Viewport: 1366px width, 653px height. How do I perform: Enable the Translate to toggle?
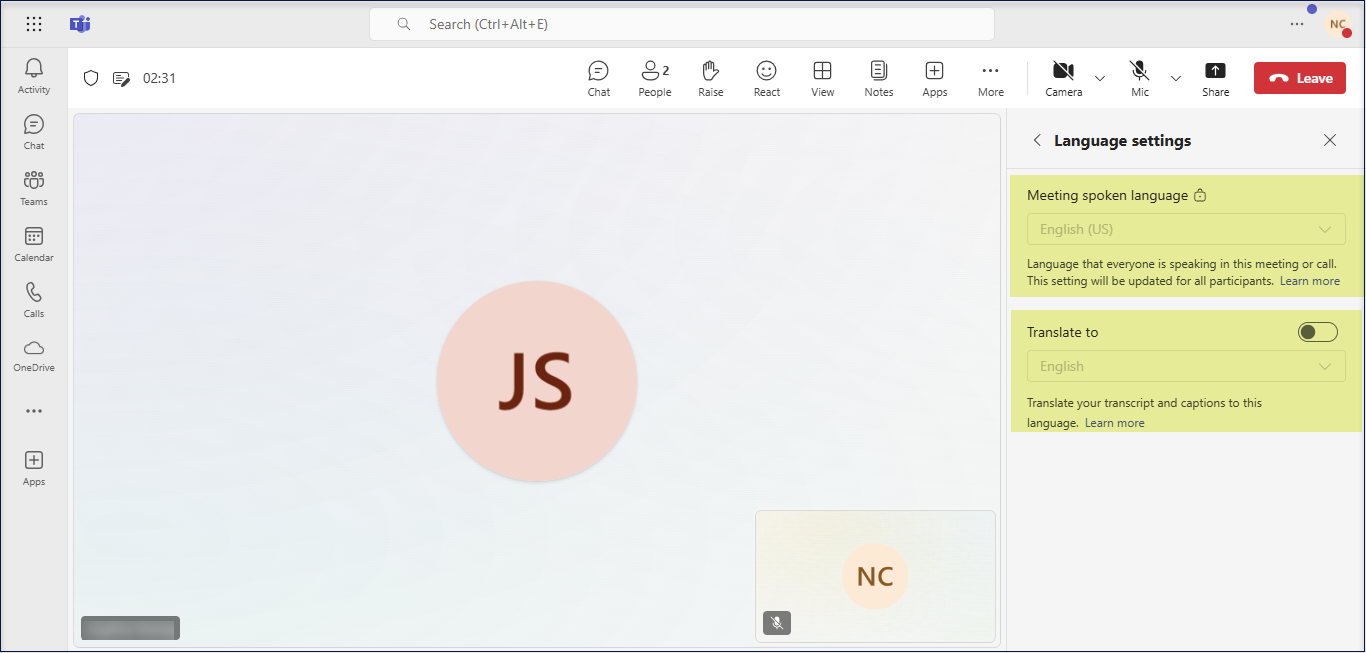(x=1317, y=332)
